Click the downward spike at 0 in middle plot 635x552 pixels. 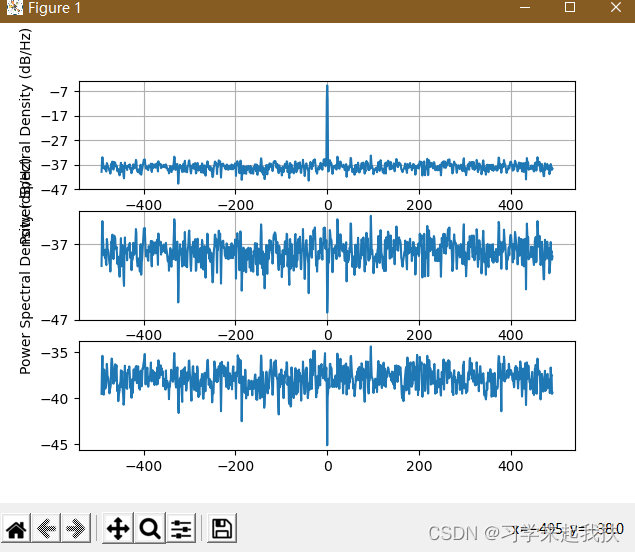coord(327,283)
